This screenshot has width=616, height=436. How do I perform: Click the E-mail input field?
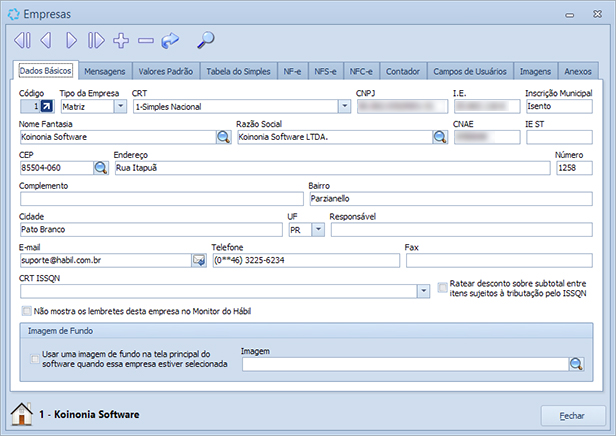(x=105, y=260)
